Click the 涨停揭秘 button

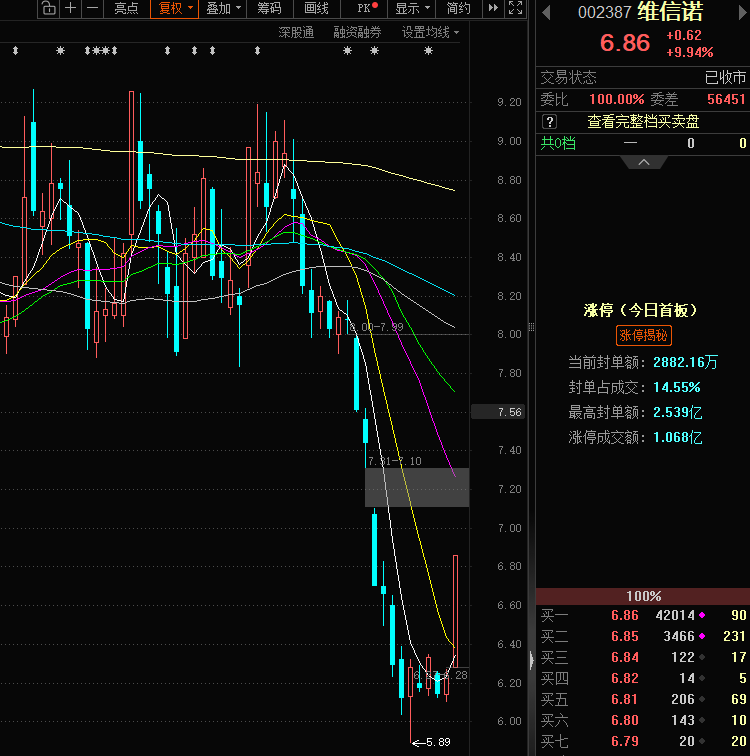point(643,335)
